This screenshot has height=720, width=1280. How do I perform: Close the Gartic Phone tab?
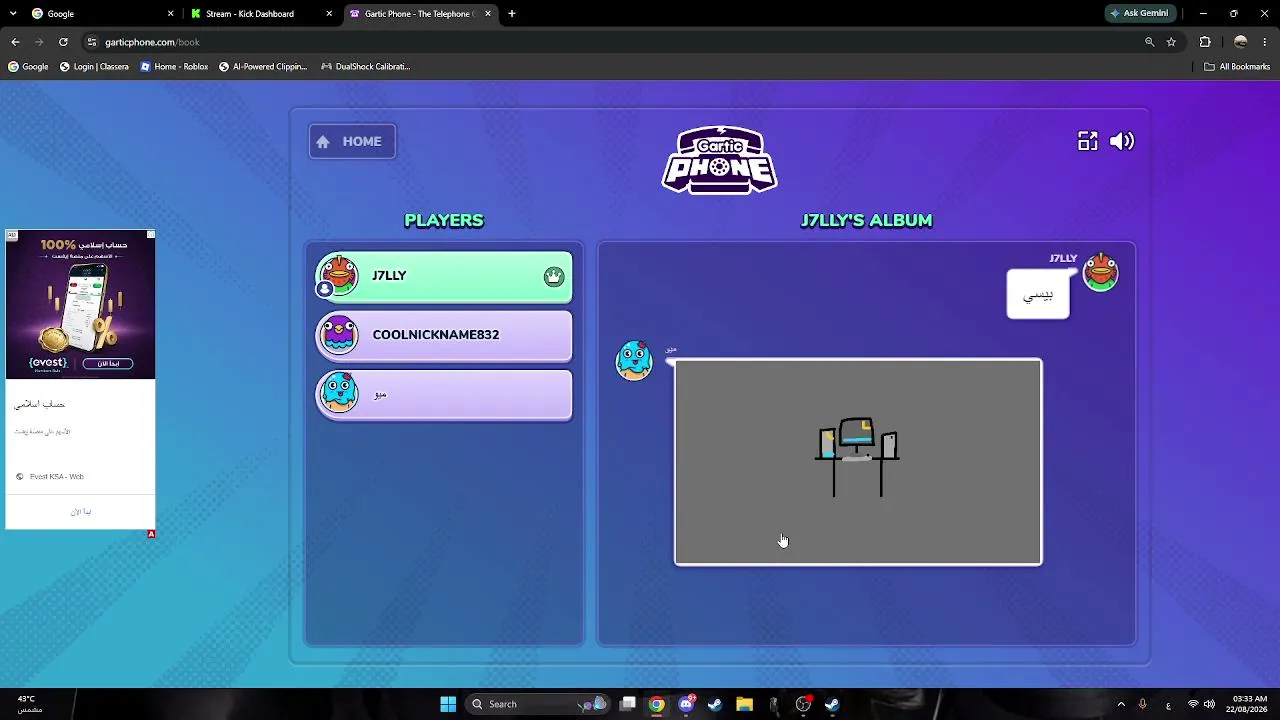coord(488,14)
